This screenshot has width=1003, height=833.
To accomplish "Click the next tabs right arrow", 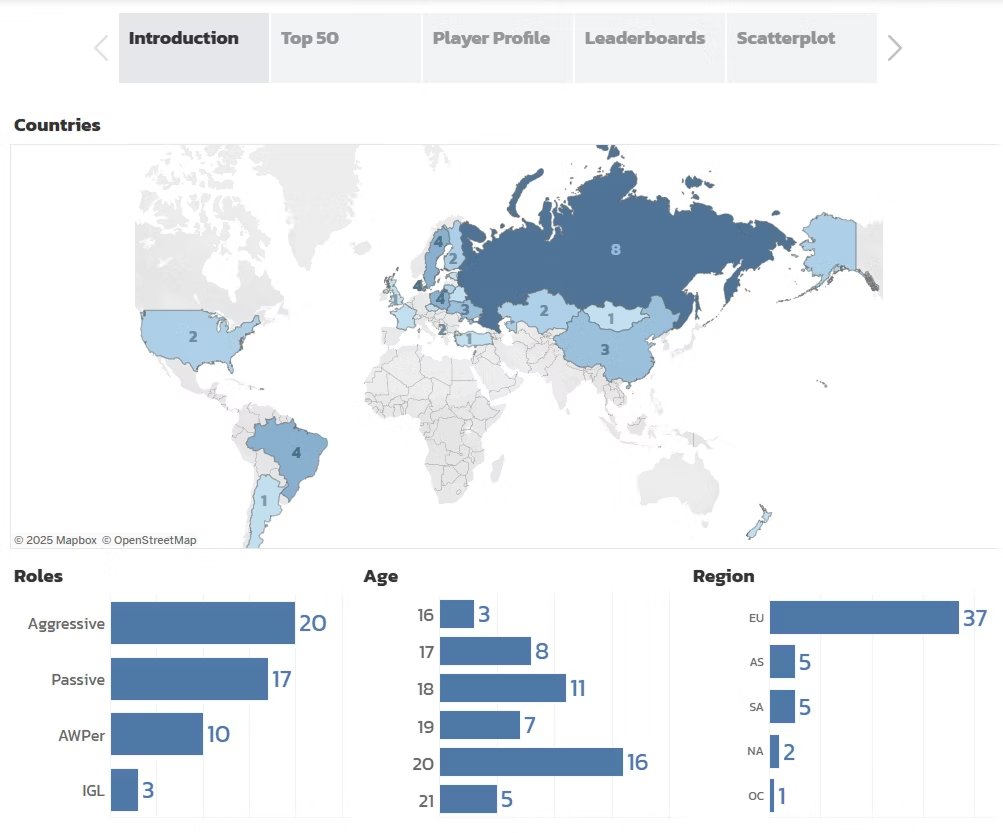I will [894, 48].
